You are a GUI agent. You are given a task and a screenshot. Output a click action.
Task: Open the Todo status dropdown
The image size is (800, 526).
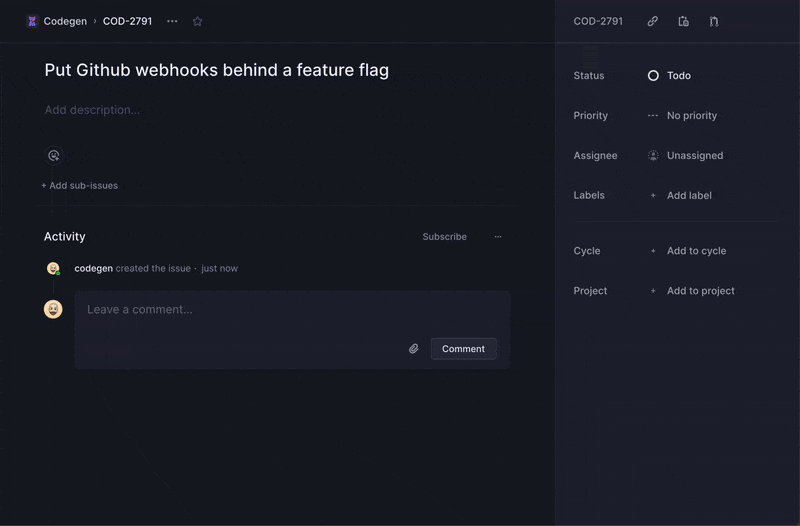[670, 76]
